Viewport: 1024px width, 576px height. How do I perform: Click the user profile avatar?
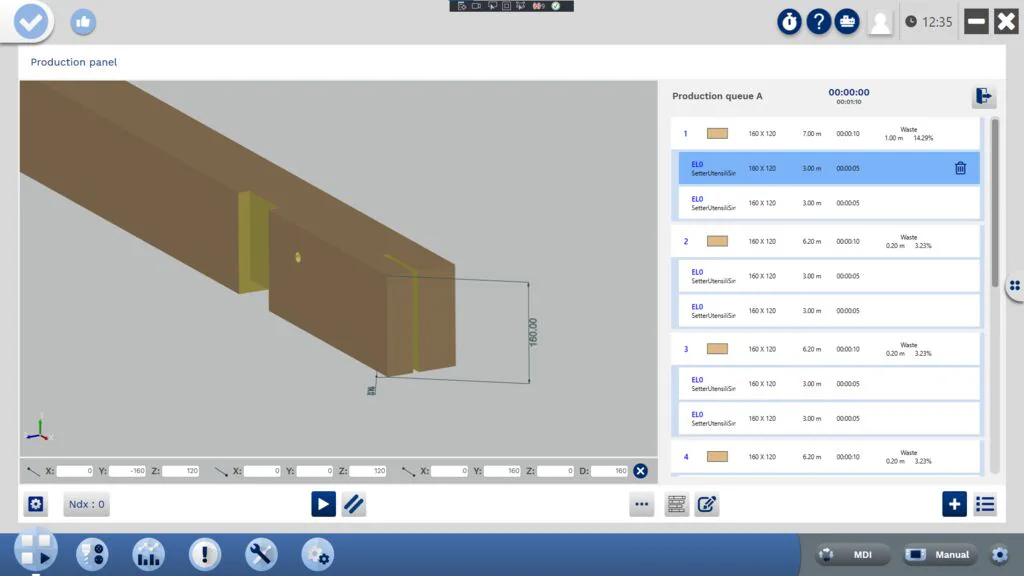pyautogui.click(x=880, y=22)
